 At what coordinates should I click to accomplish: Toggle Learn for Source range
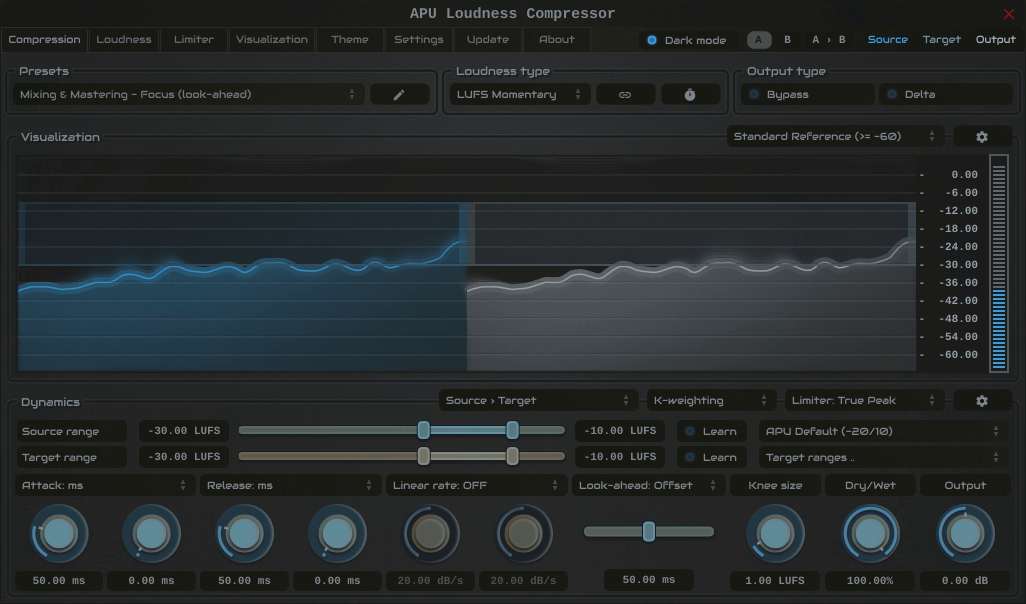point(712,431)
